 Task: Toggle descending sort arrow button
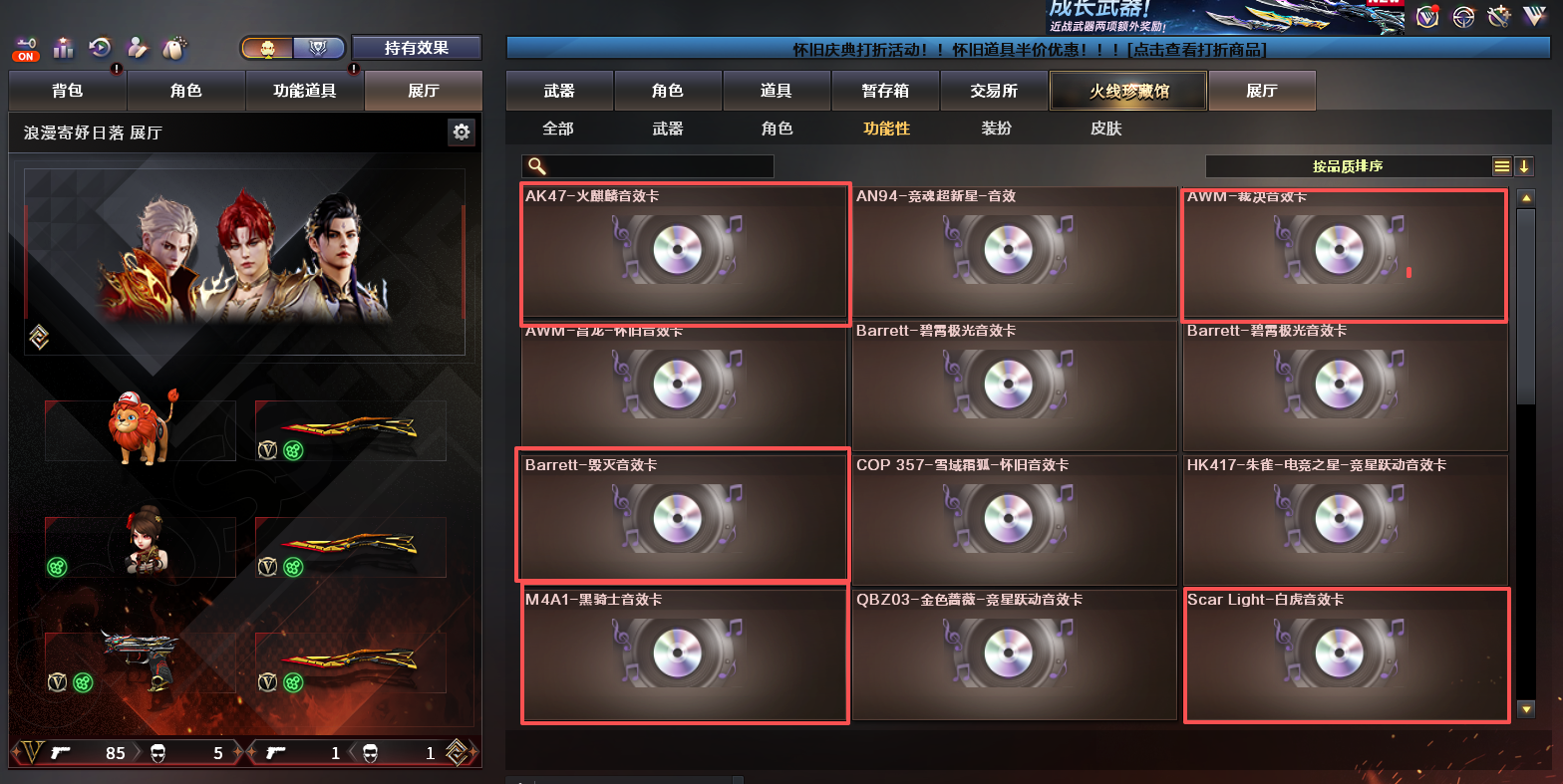point(1523,166)
